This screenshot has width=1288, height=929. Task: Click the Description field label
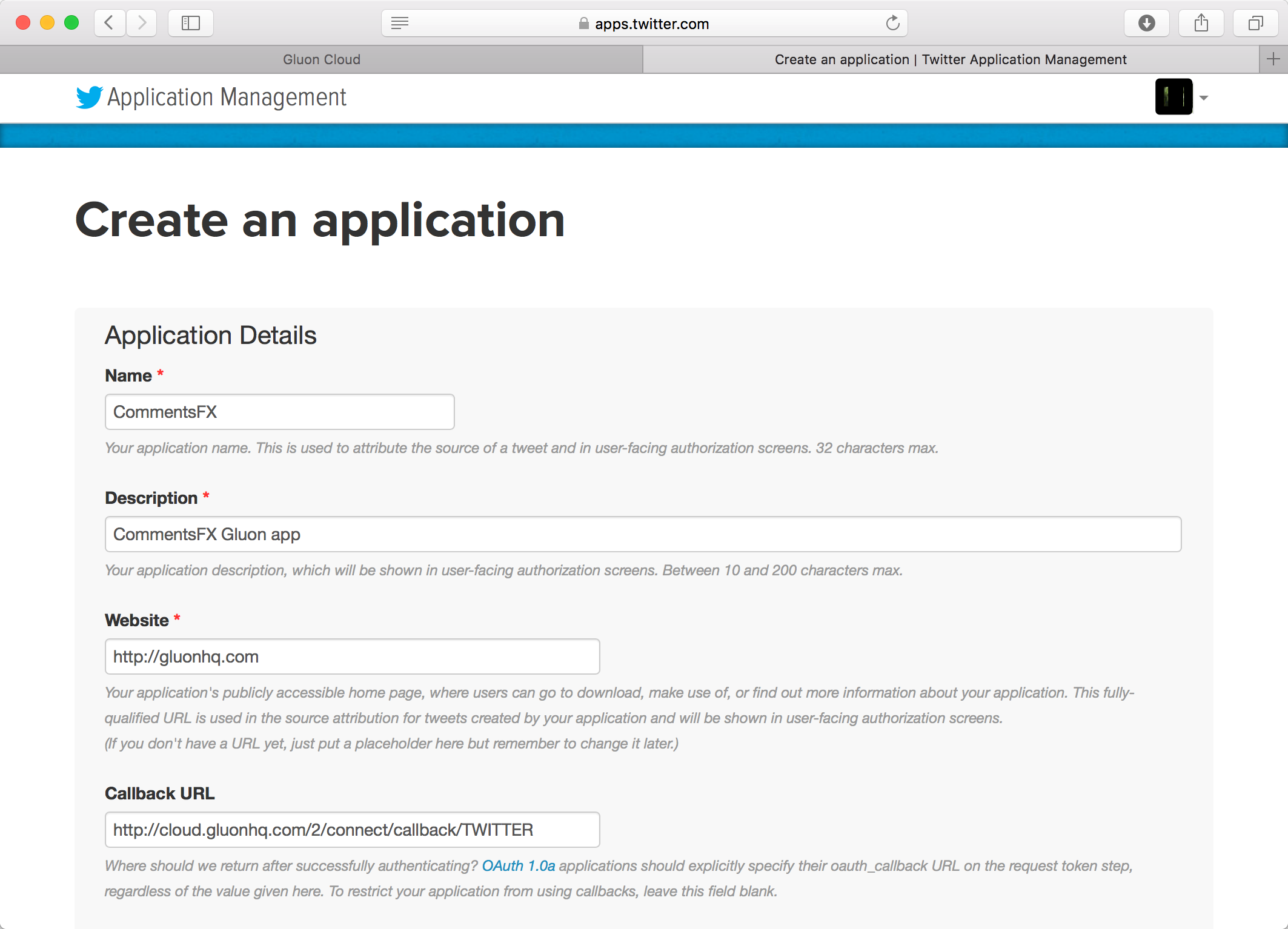[x=151, y=498]
